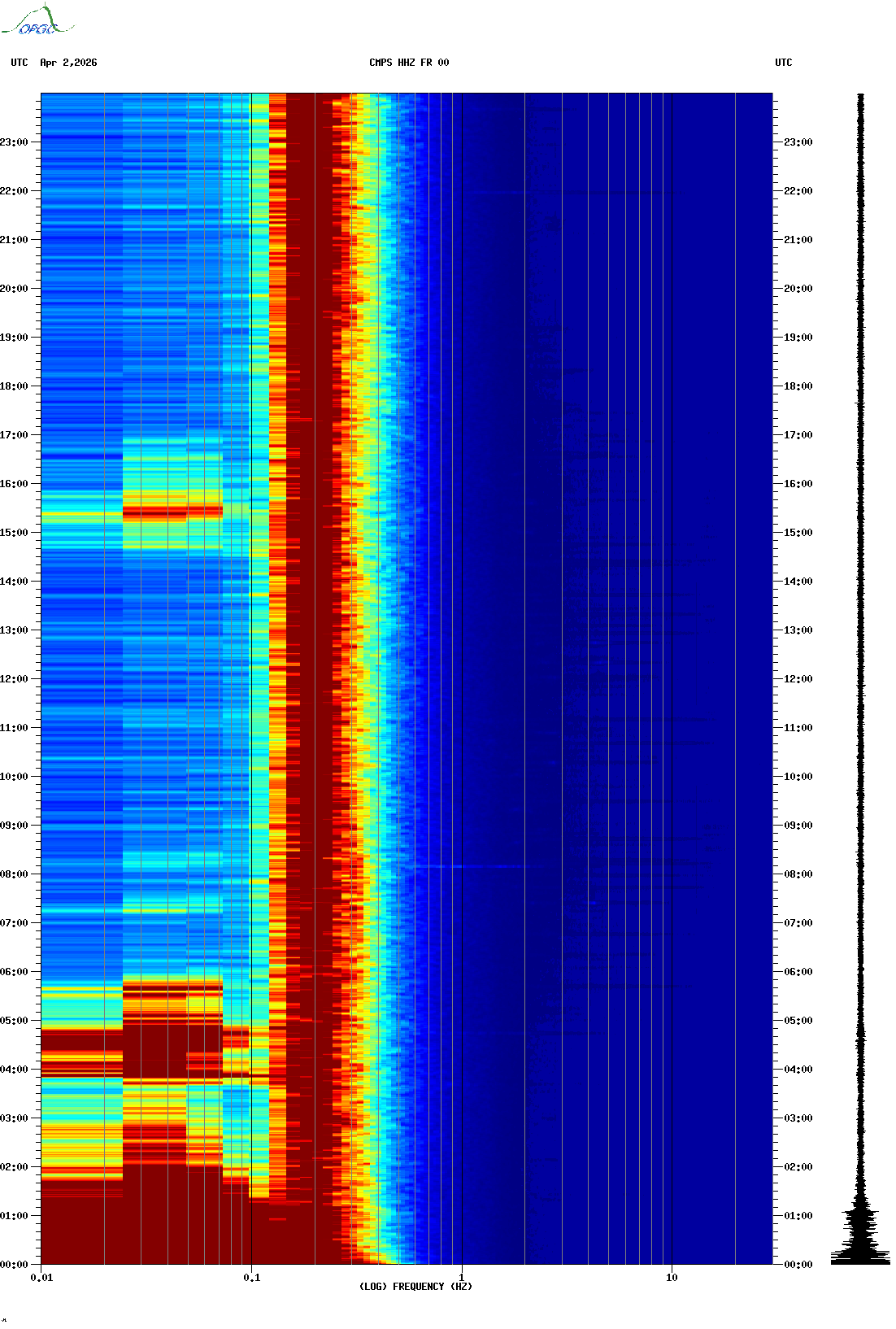
Task: Click the 00:00 label on right time axis
Action: [x=798, y=1265]
